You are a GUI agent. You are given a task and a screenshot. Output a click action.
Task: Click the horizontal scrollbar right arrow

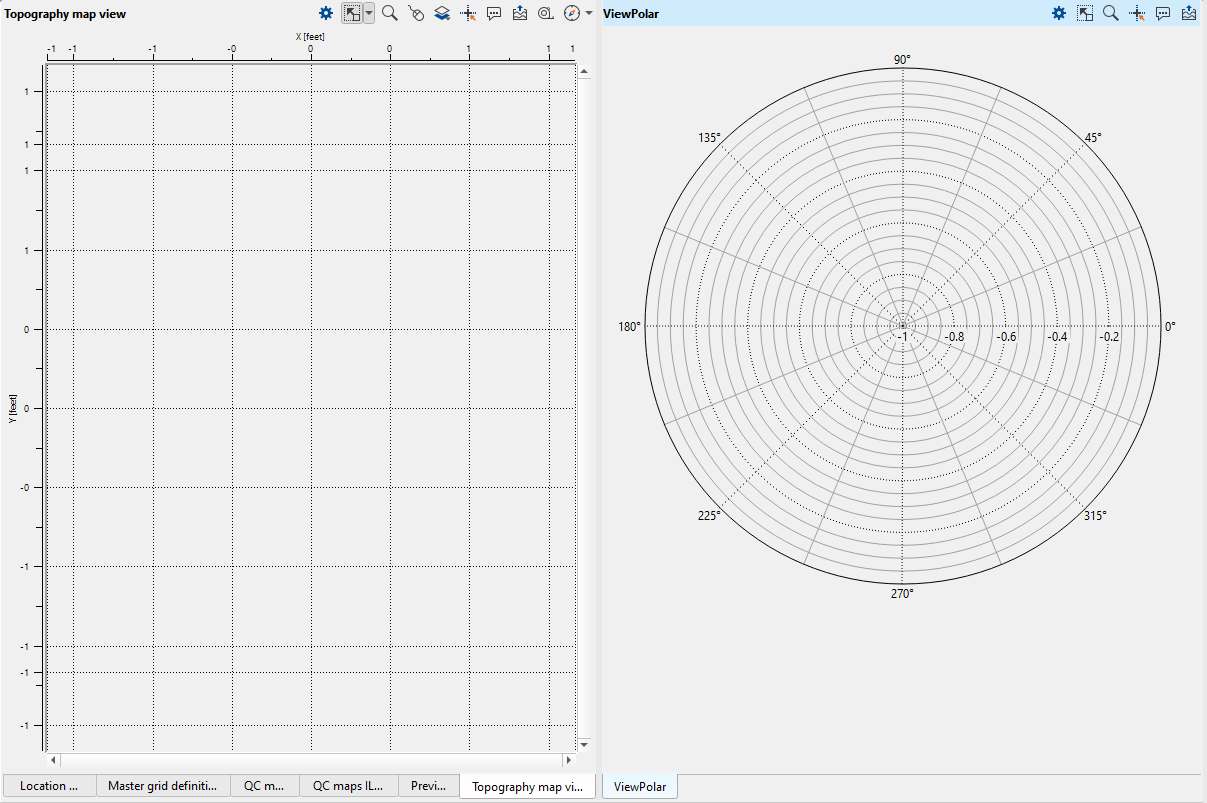pos(567,761)
